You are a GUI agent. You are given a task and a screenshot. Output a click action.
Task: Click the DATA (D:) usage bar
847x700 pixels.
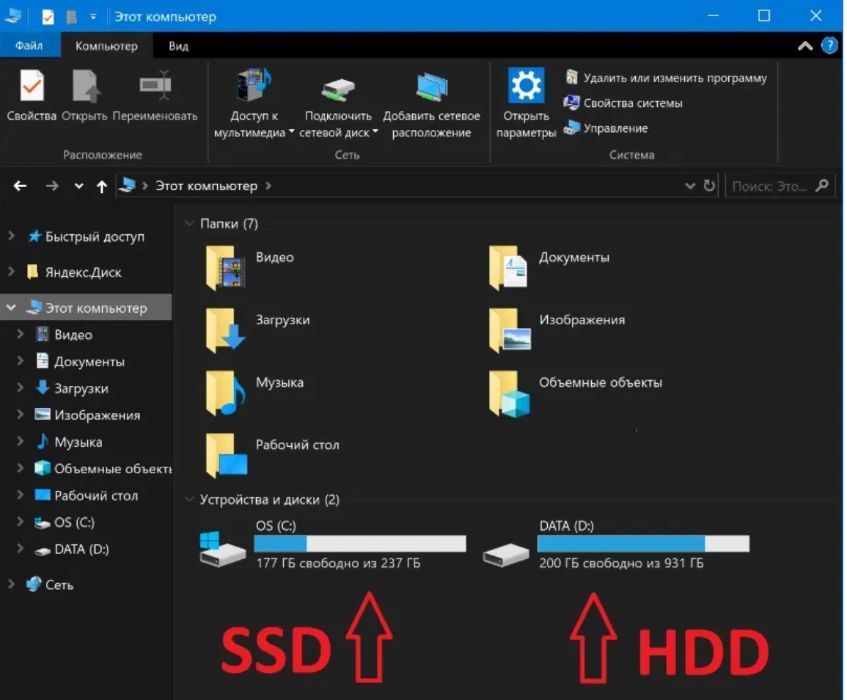(x=643, y=543)
